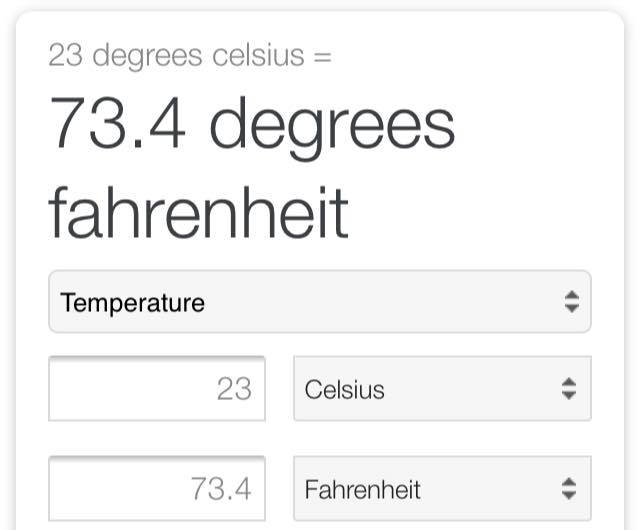Image resolution: width=640 pixels, height=530 pixels.
Task: Select the "Temperature" label text in the selector
Action: click(132, 302)
